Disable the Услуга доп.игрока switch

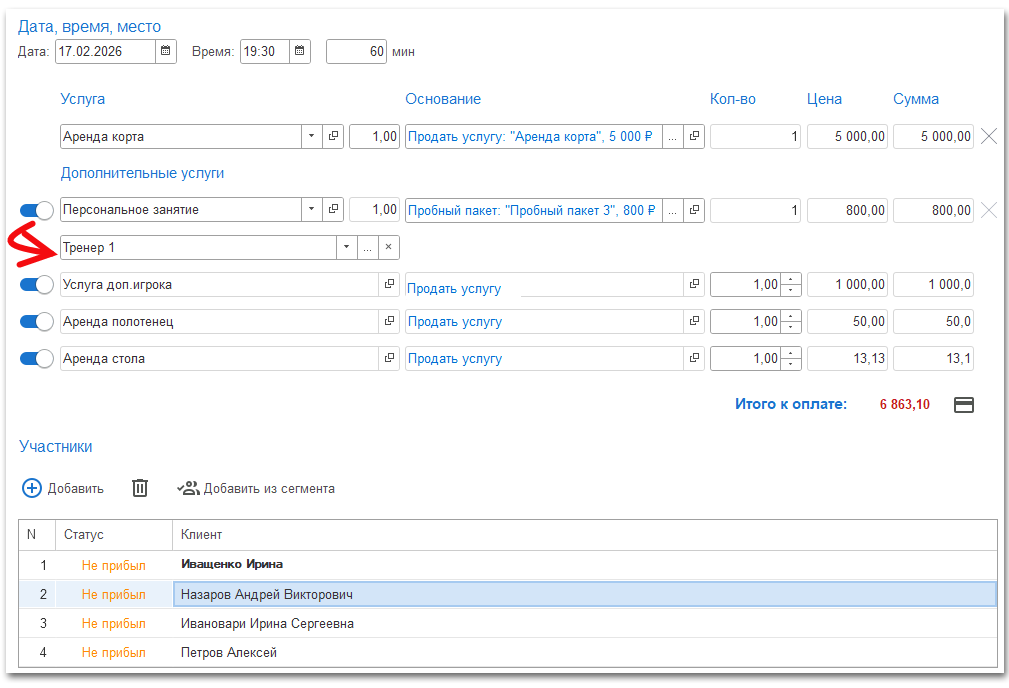click(37, 285)
